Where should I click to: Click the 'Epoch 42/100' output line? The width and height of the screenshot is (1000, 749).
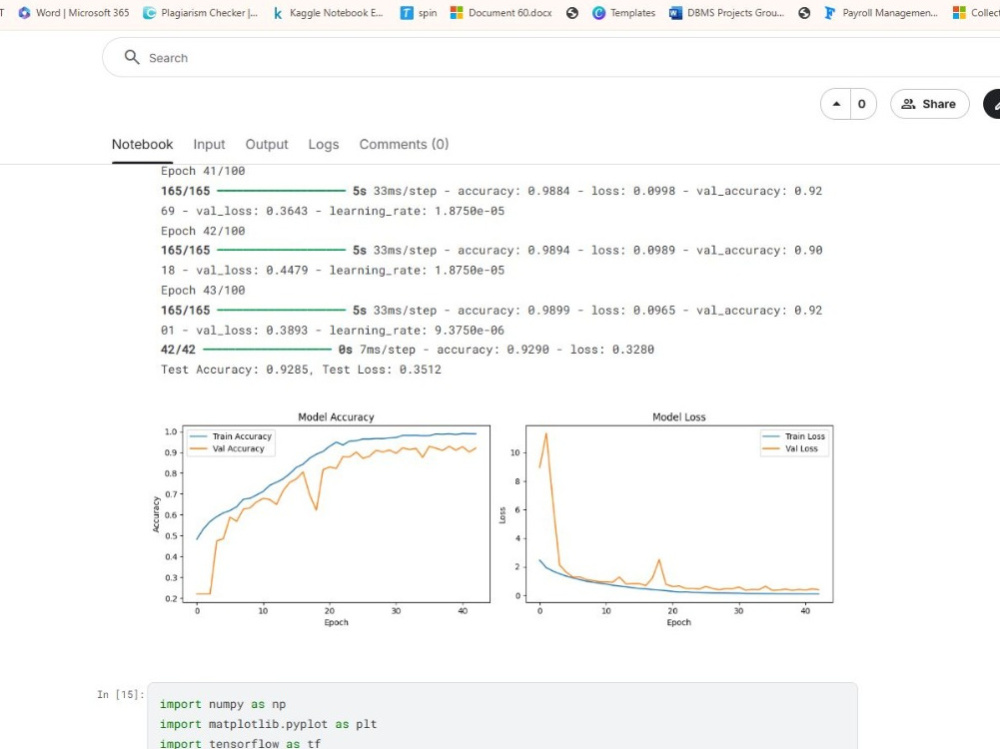(x=203, y=230)
